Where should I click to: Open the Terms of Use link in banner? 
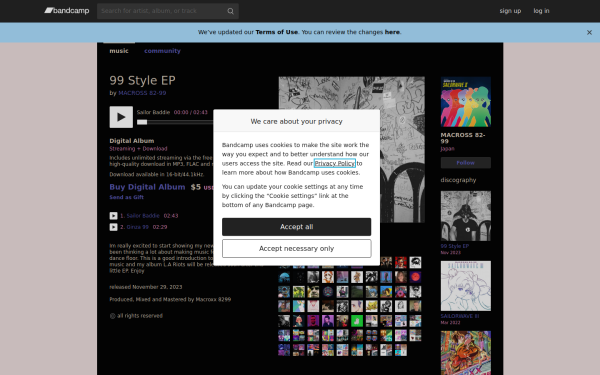(x=277, y=32)
